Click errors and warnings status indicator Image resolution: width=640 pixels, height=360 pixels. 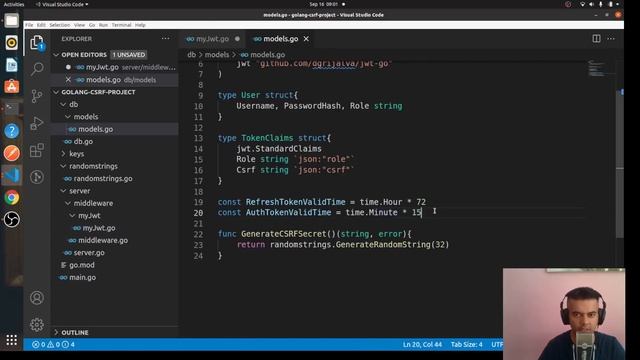tap(53, 344)
